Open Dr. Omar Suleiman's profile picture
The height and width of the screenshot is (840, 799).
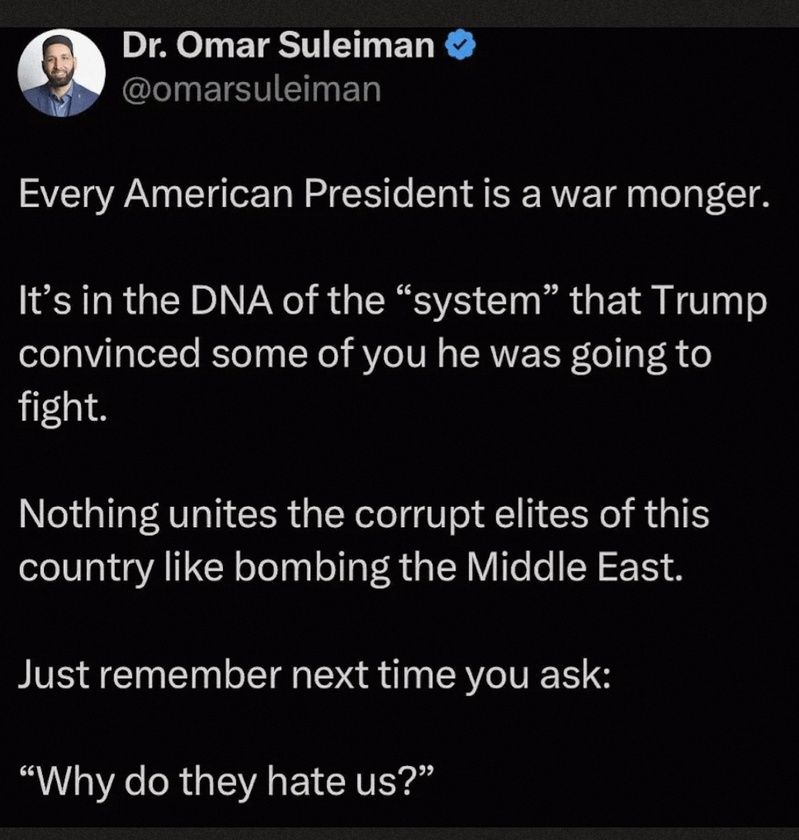(x=61, y=73)
